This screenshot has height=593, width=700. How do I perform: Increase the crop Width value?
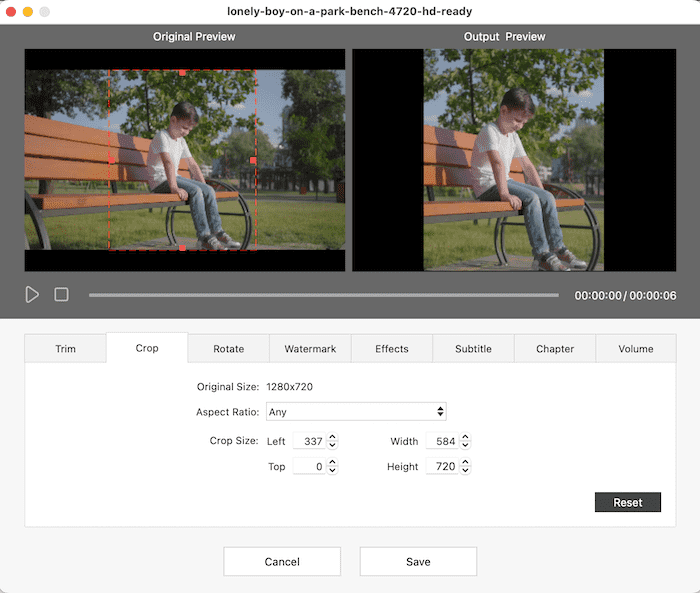click(x=465, y=437)
